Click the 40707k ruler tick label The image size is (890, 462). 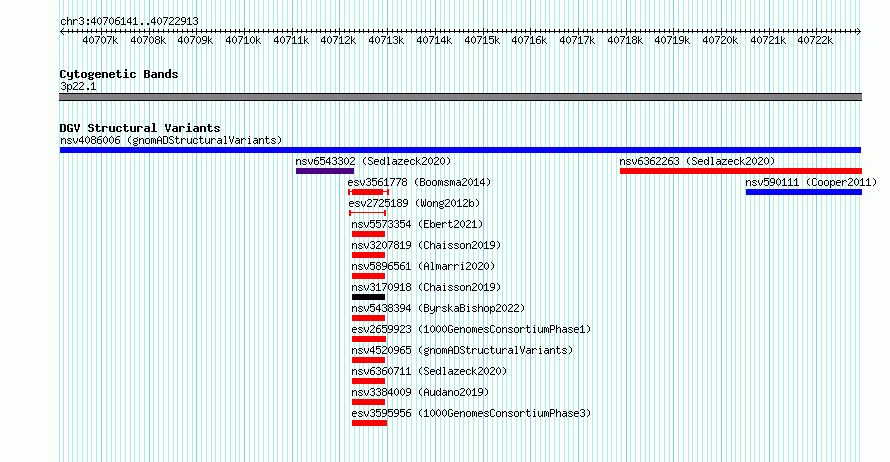point(100,40)
